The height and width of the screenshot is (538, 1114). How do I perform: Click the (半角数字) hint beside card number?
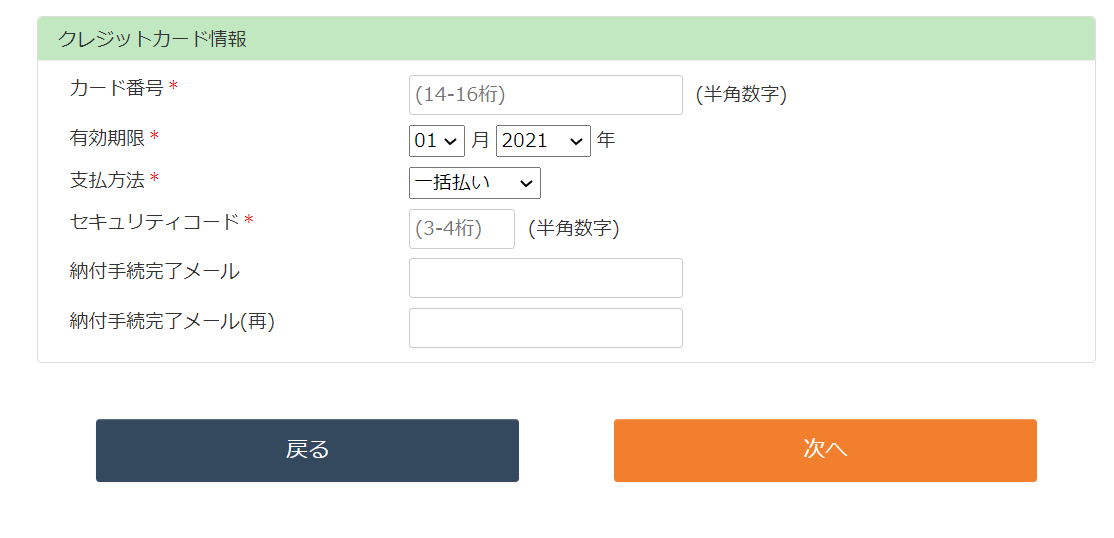(x=741, y=95)
